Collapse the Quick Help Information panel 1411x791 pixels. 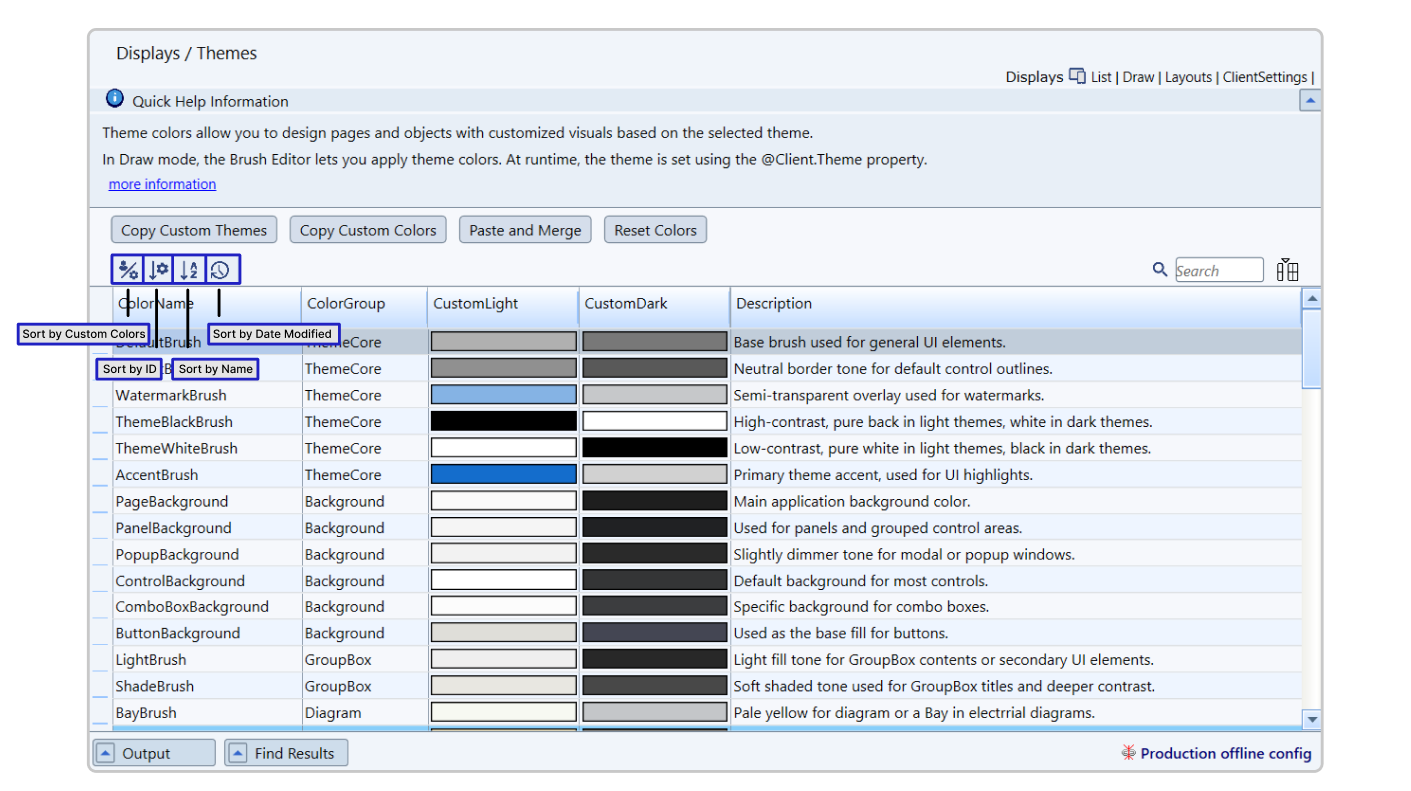(x=1309, y=101)
